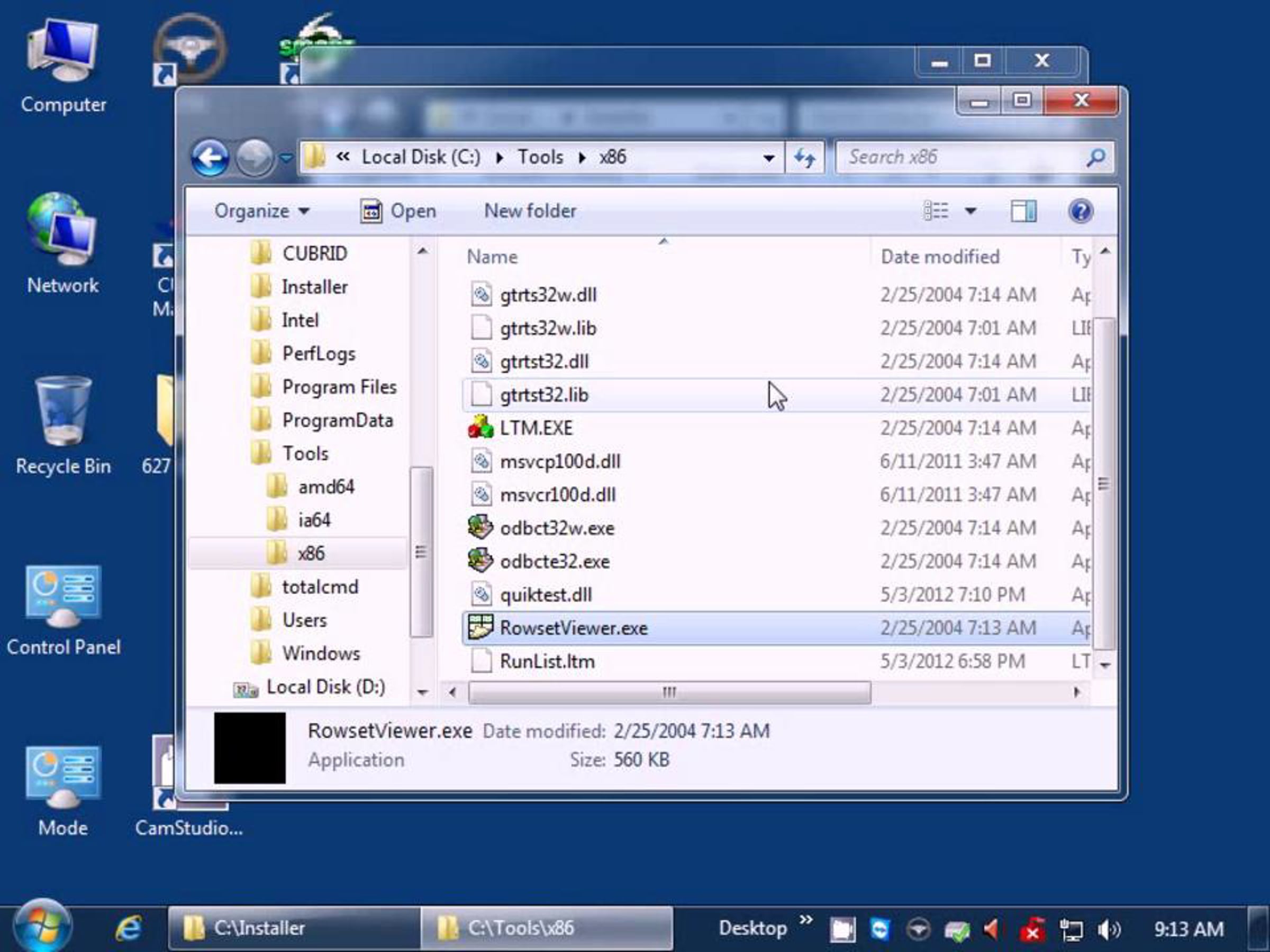Click Internet Explorer icon in taskbar
Image resolution: width=1270 pixels, height=952 pixels.
pyautogui.click(x=129, y=928)
